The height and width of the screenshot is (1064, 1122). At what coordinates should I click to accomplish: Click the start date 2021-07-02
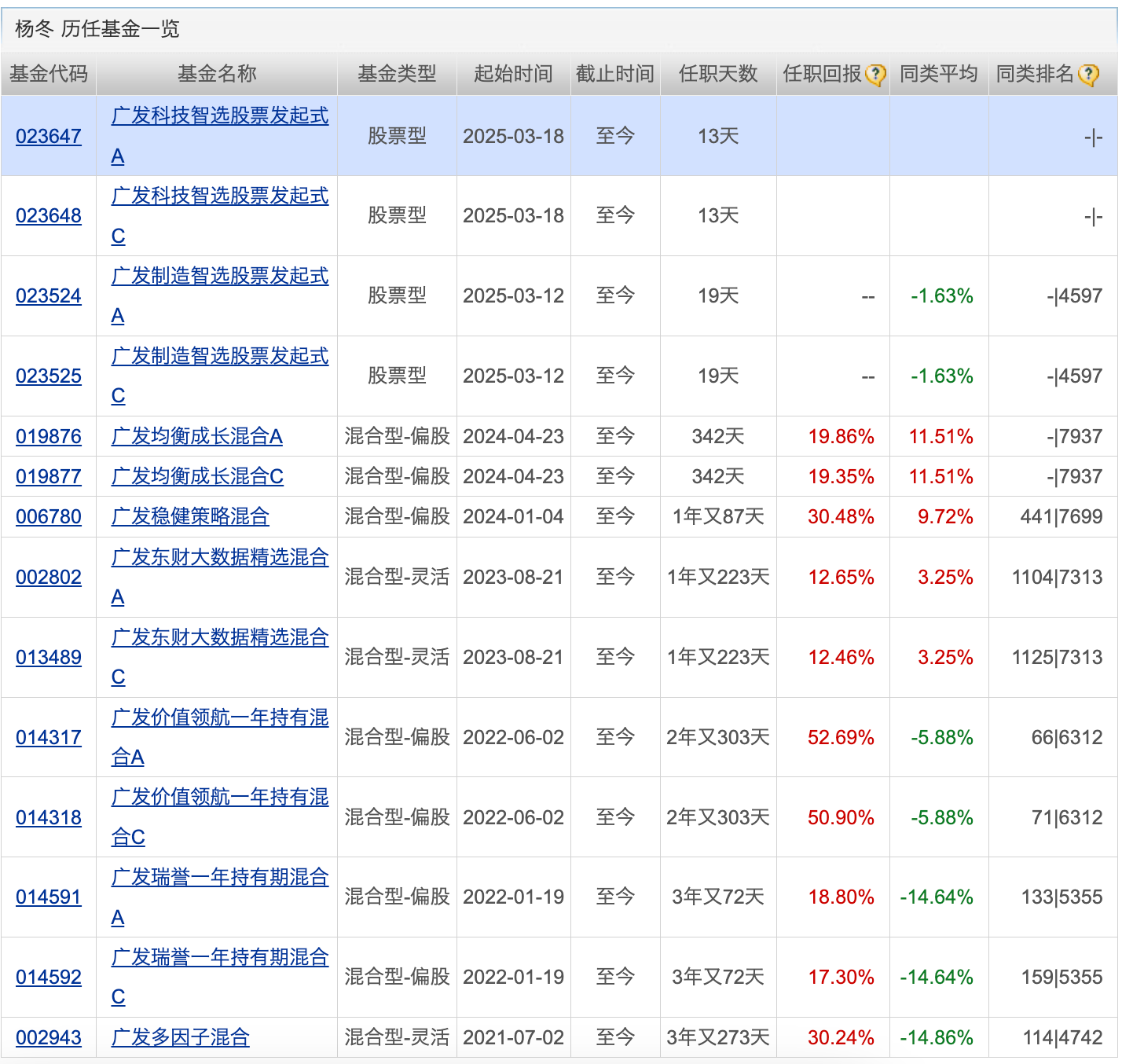(x=513, y=1037)
